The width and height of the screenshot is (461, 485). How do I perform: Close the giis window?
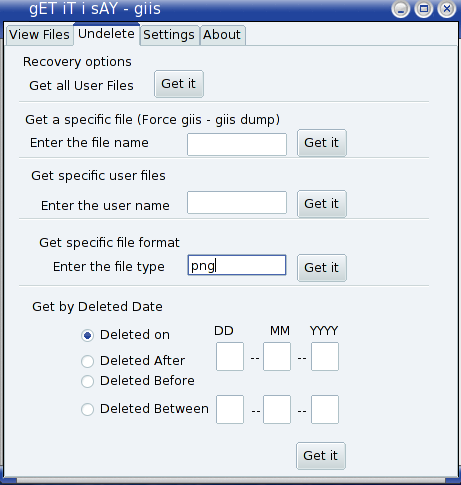click(447, 9)
